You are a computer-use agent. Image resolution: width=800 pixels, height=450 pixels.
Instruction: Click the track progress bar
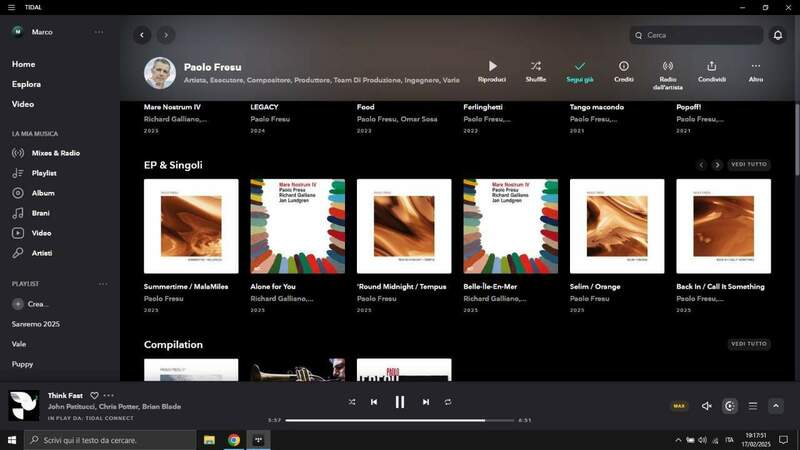400,420
